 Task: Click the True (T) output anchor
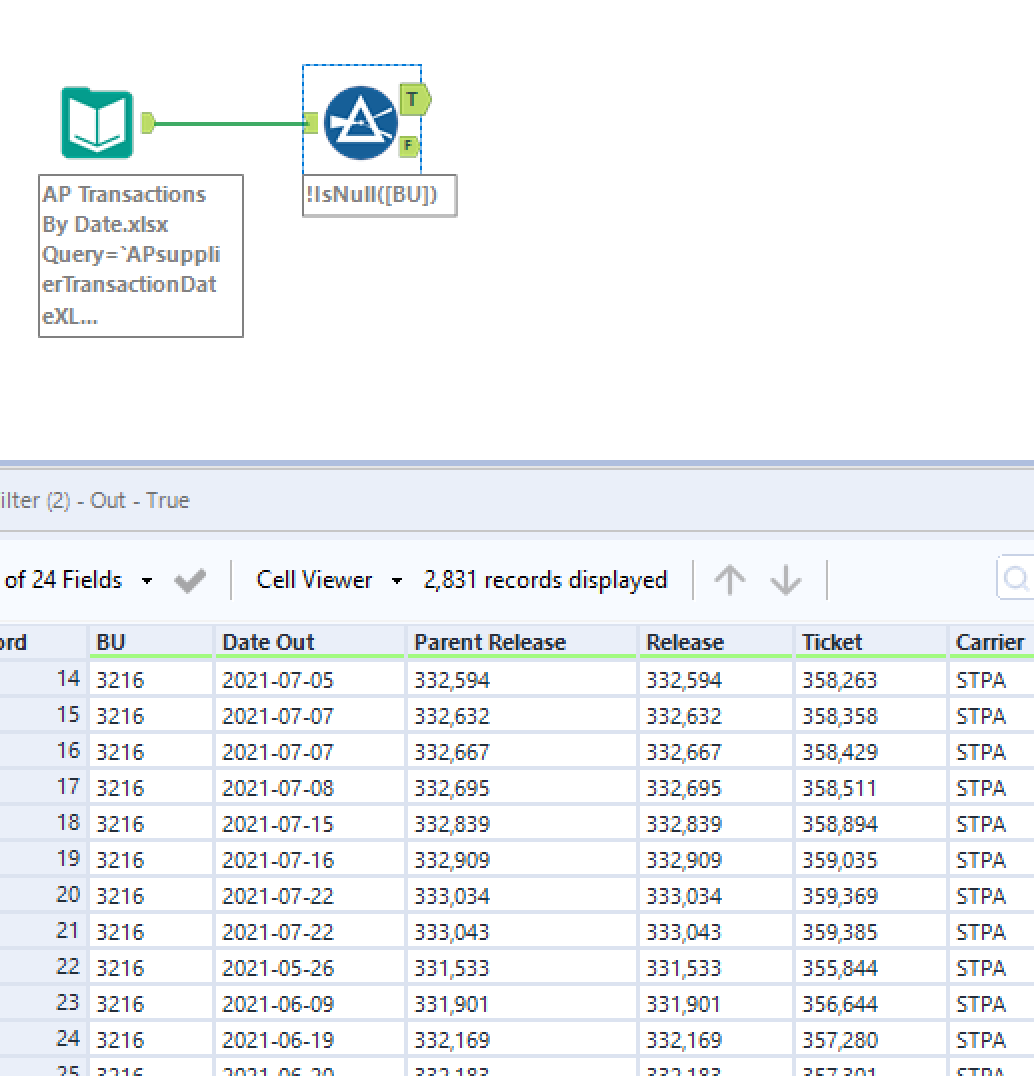tap(414, 99)
